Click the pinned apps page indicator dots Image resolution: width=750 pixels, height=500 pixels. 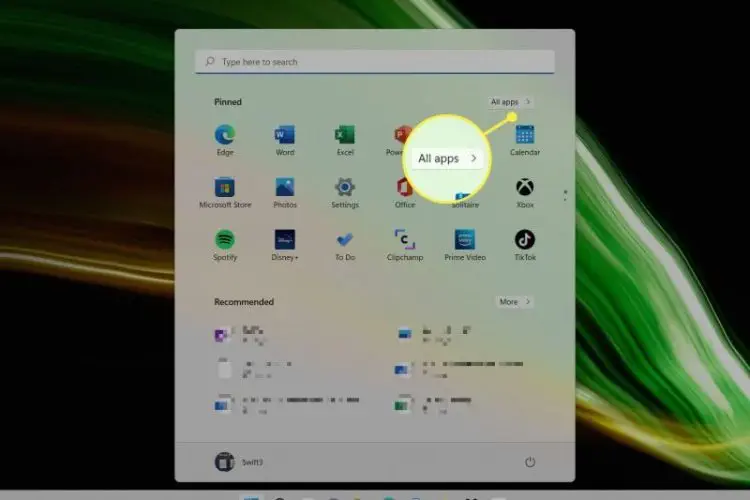[x=565, y=195]
